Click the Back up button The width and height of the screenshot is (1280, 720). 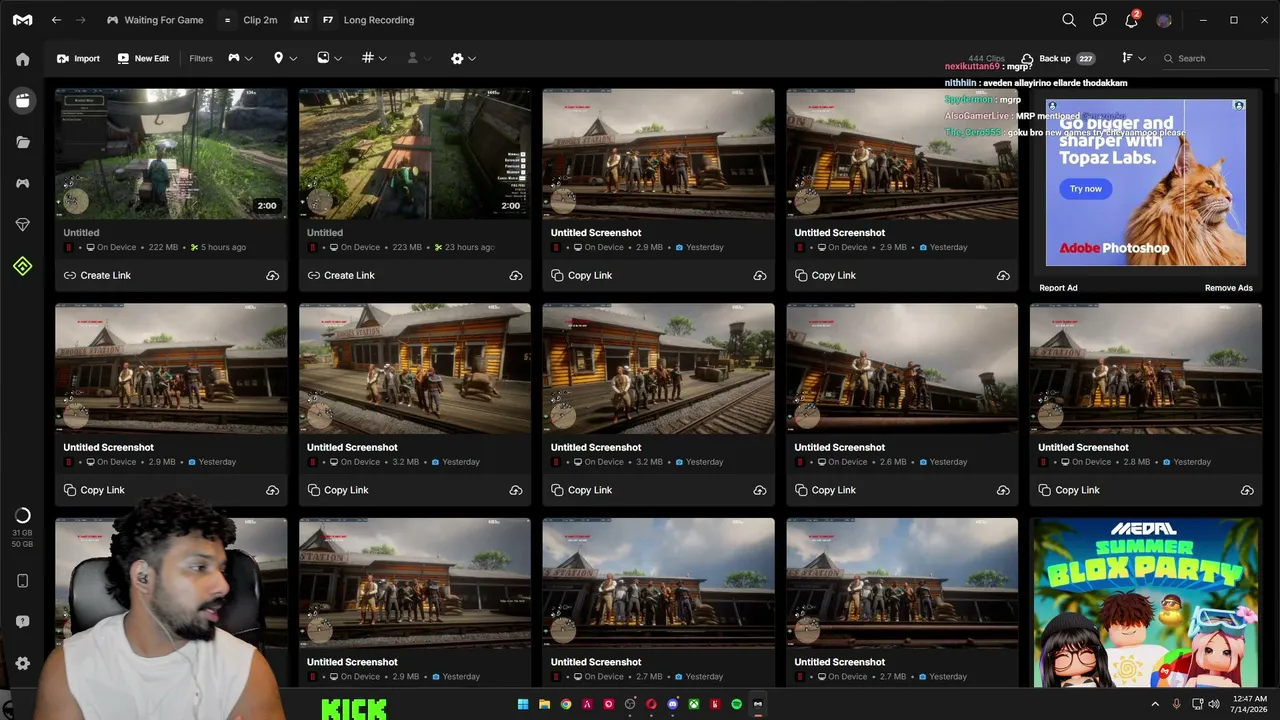pos(1057,58)
